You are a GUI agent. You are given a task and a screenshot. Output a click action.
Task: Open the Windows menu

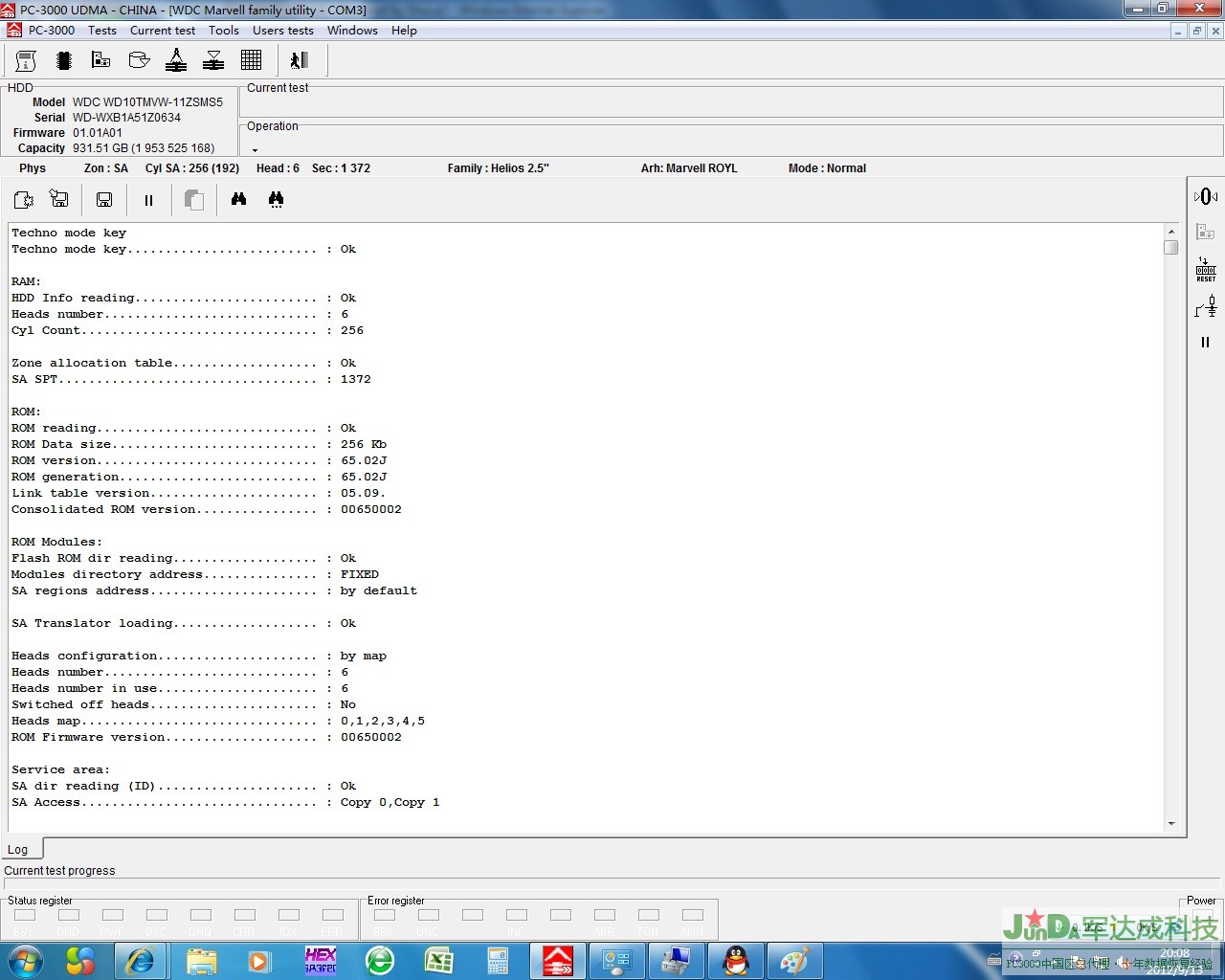(352, 31)
